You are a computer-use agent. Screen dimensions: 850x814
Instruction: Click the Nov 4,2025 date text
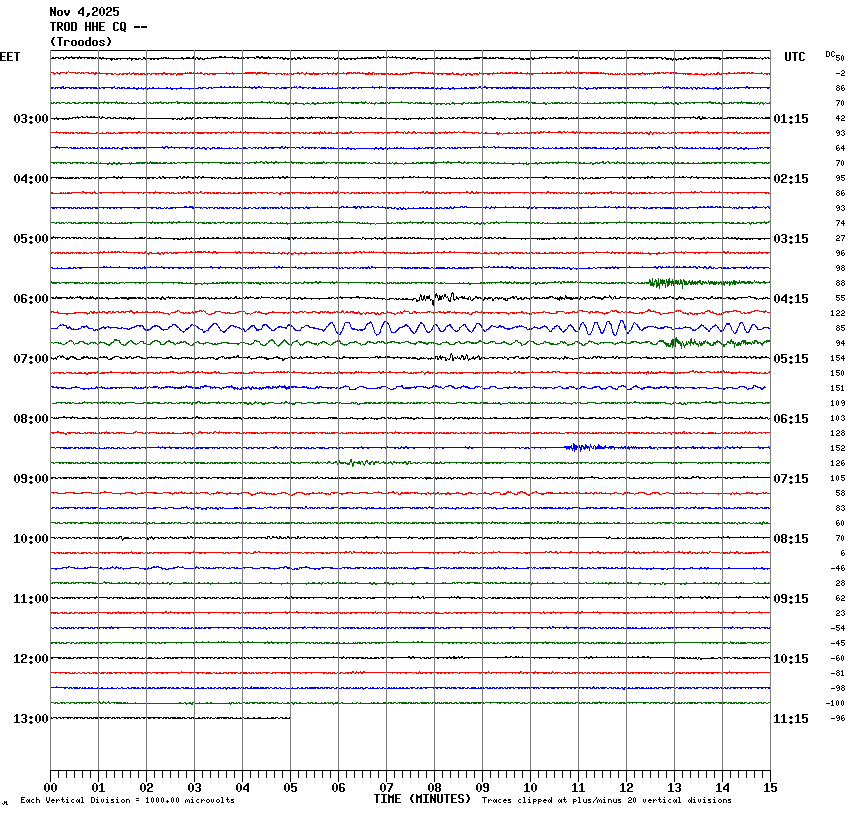[x=84, y=12]
